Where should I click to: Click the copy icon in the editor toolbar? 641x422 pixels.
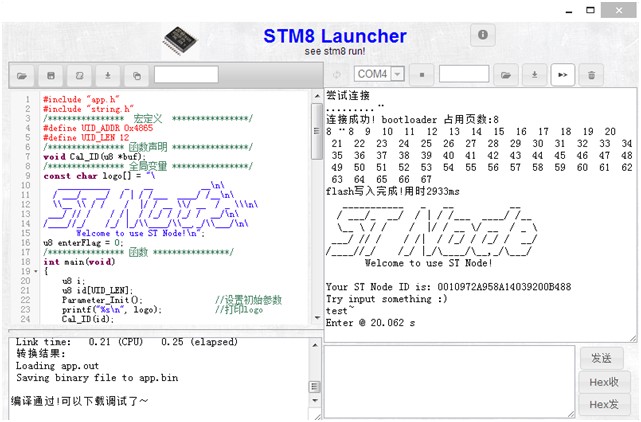(137, 76)
